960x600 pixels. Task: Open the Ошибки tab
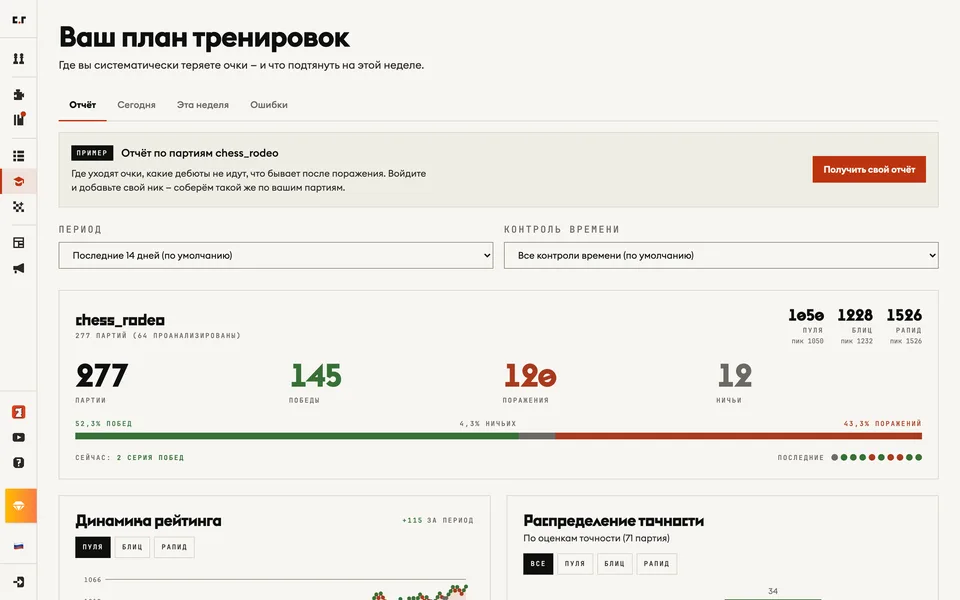point(269,105)
